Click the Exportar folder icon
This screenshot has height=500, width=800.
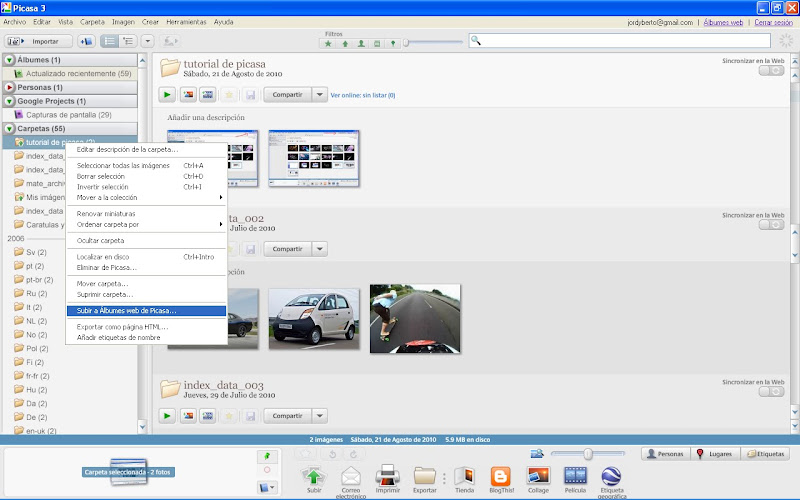click(x=424, y=480)
